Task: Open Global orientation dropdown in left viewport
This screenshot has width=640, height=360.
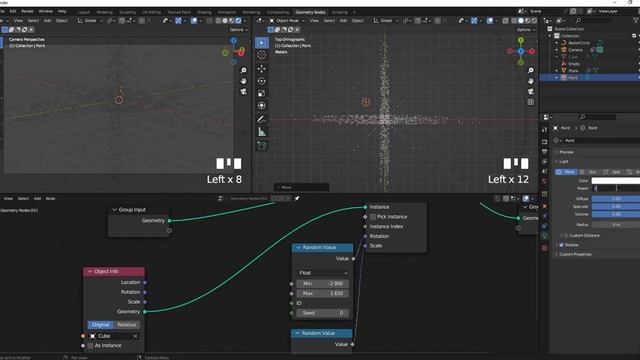Action: pos(90,20)
